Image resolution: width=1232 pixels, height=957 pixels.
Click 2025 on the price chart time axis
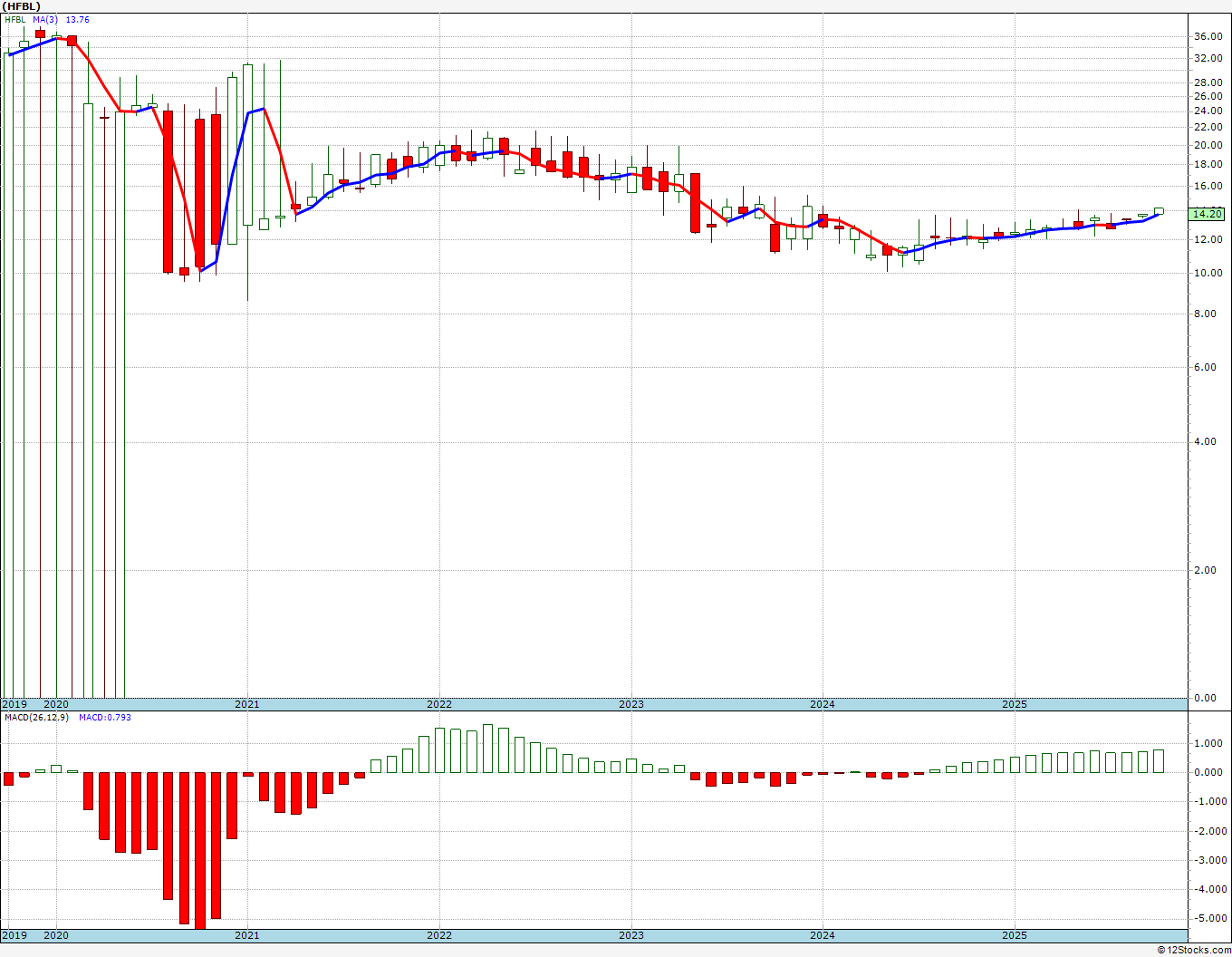[1015, 704]
